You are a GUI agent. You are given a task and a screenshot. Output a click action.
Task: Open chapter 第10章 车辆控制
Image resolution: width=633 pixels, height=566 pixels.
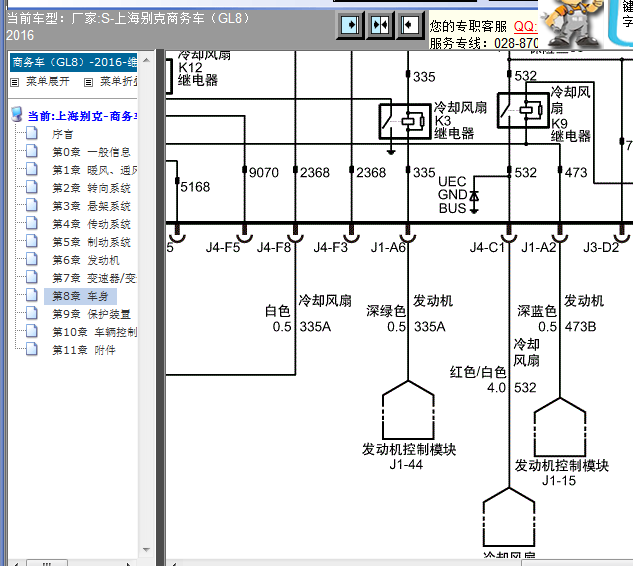tap(94, 332)
